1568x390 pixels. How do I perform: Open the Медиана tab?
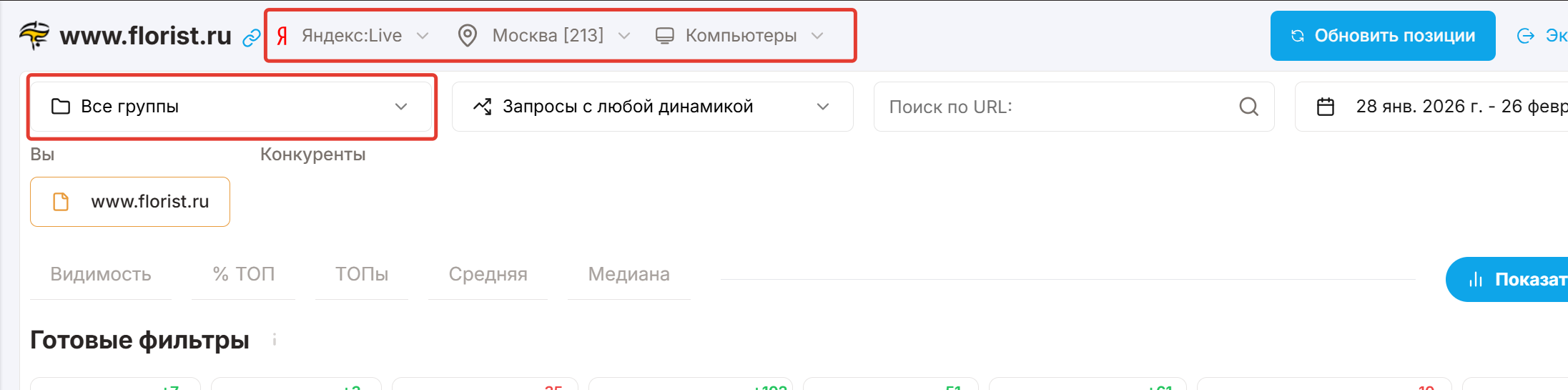[x=628, y=274]
